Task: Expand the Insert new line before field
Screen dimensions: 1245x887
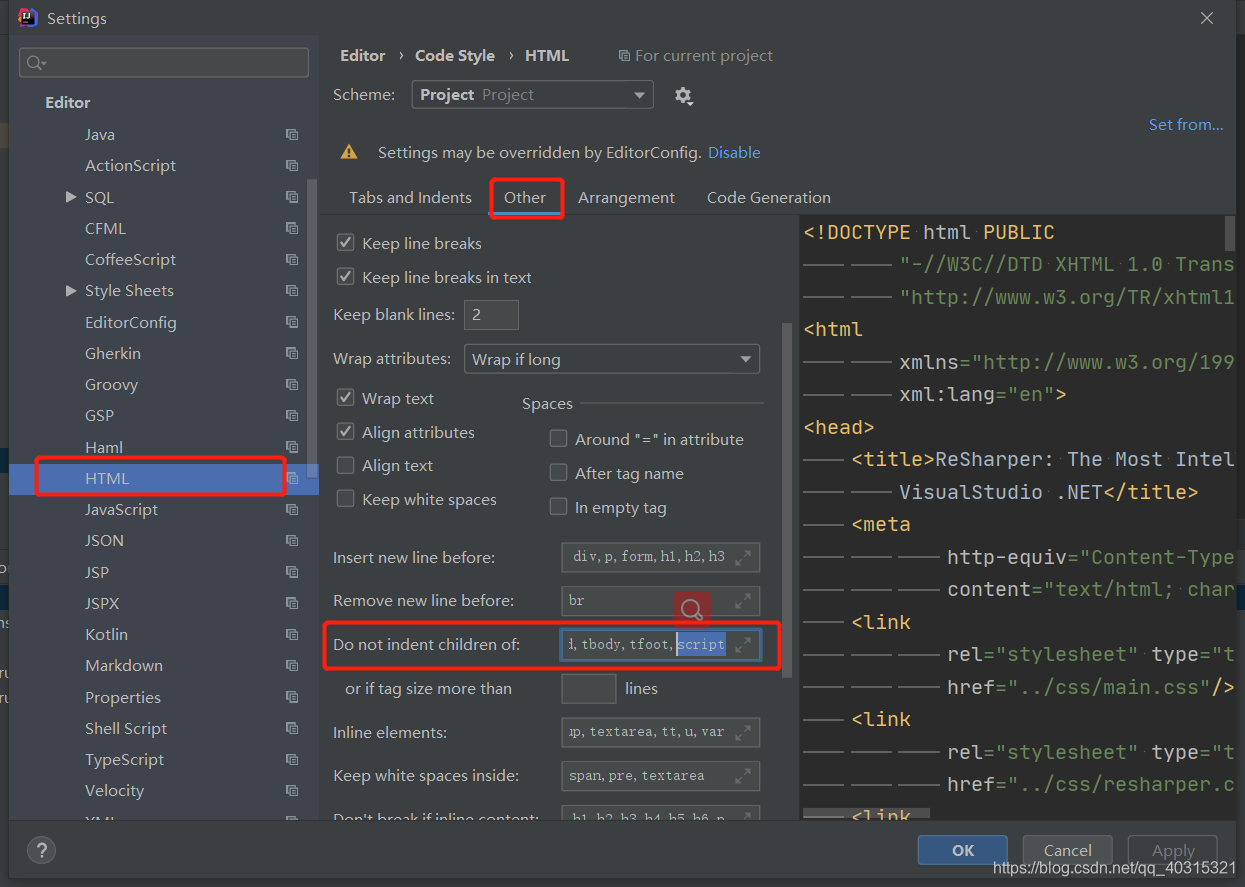Action: (743, 557)
